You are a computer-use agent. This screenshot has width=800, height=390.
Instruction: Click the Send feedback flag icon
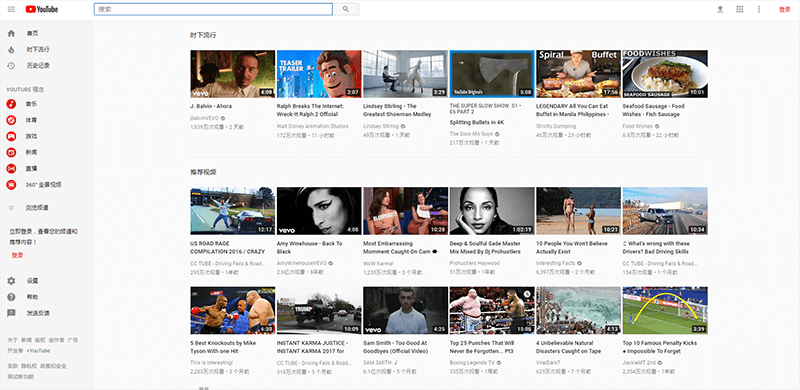coord(11,313)
